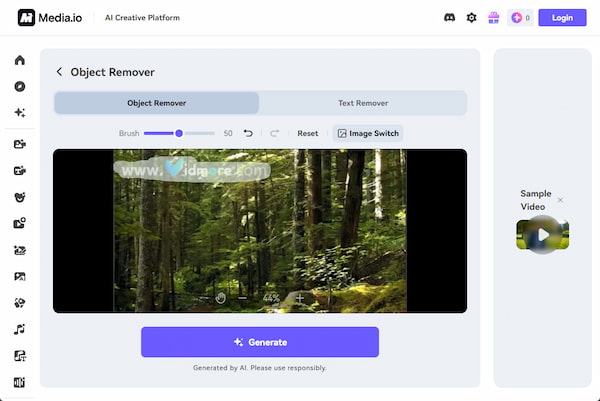Open settings via the gear icon
Viewport: 600px width, 401px height.
coord(472,18)
